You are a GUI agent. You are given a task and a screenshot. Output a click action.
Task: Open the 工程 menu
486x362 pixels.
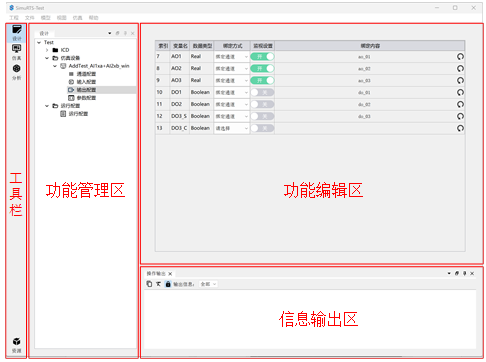[14, 18]
